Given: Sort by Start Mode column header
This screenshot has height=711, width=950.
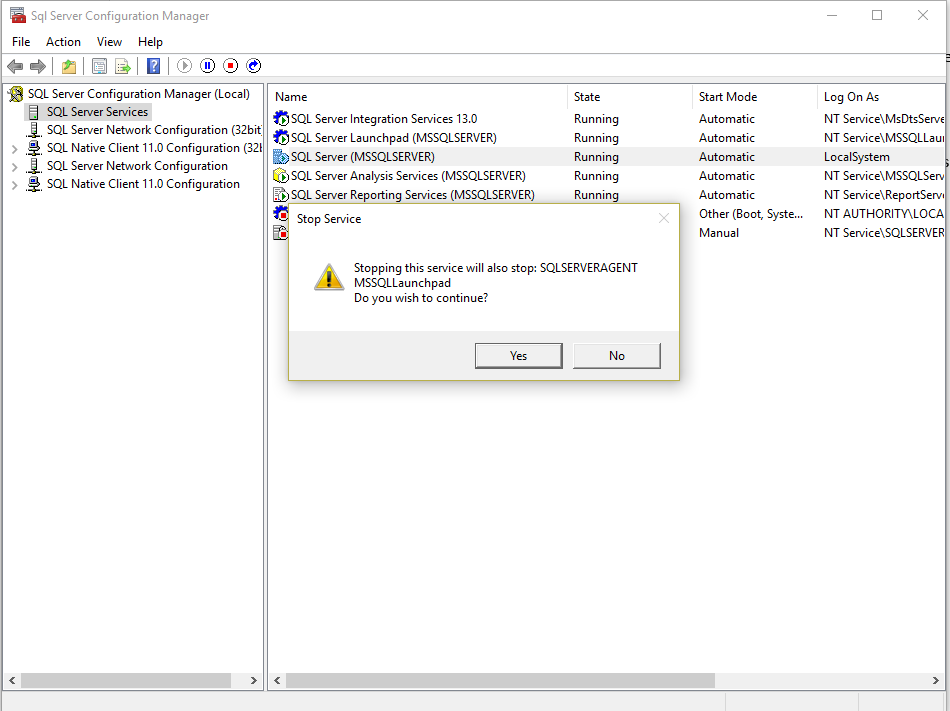Looking at the screenshot, I should pos(754,97).
